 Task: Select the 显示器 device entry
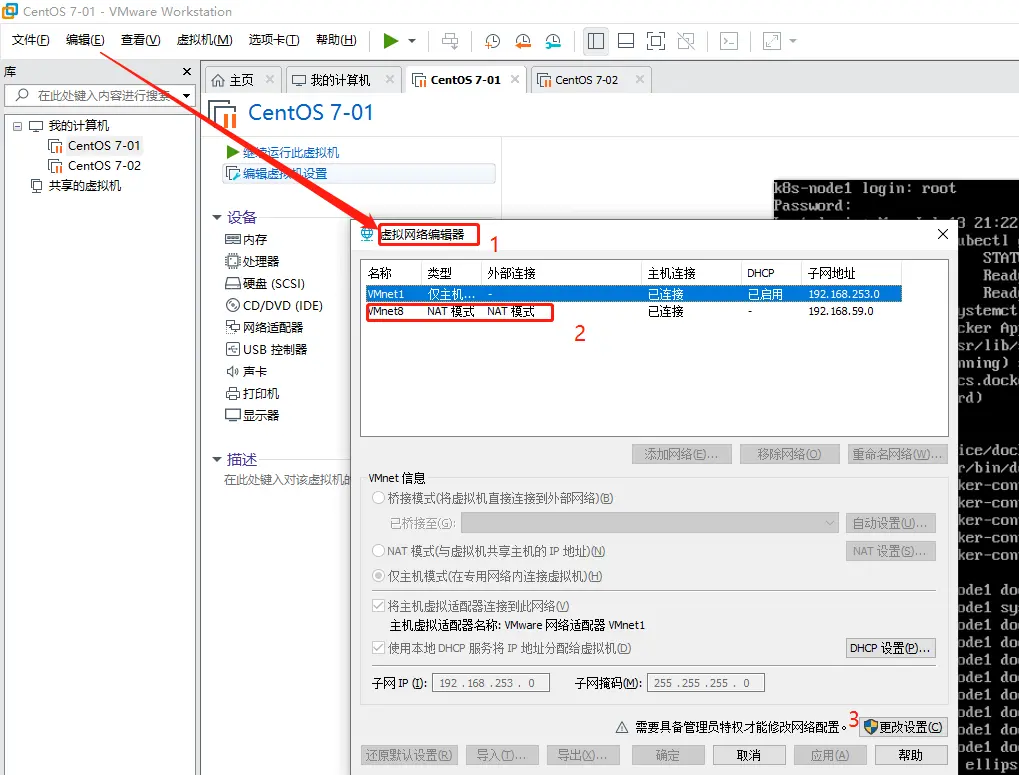click(x=252, y=415)
